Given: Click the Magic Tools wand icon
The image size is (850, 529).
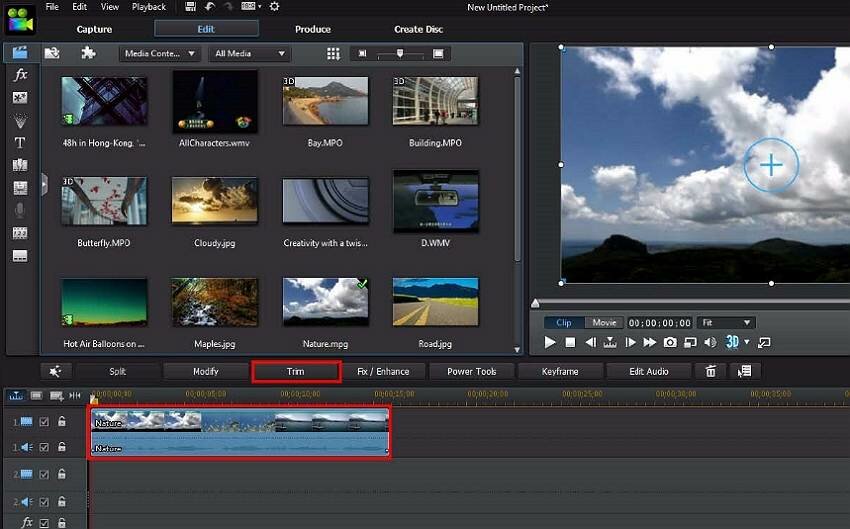Looking at the screenshot, I should click(x=55, y=371).
